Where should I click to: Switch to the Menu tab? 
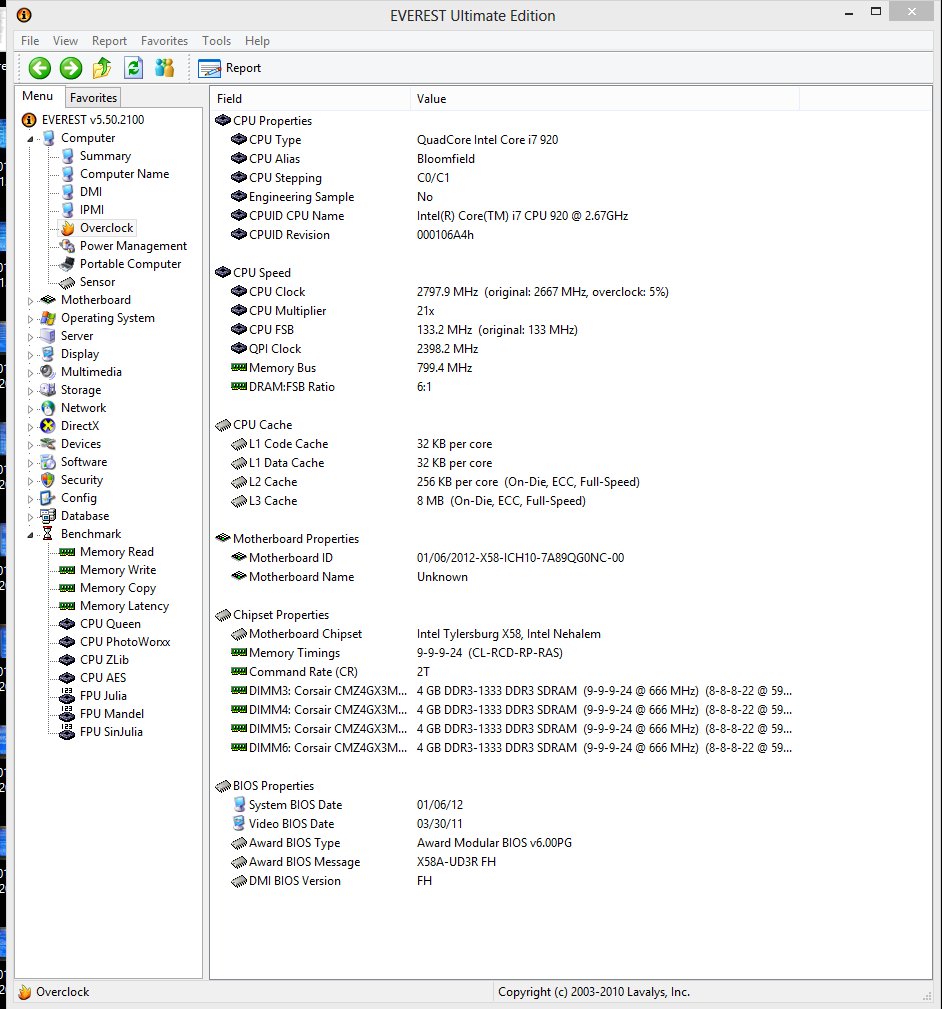[x=37, y=96]
